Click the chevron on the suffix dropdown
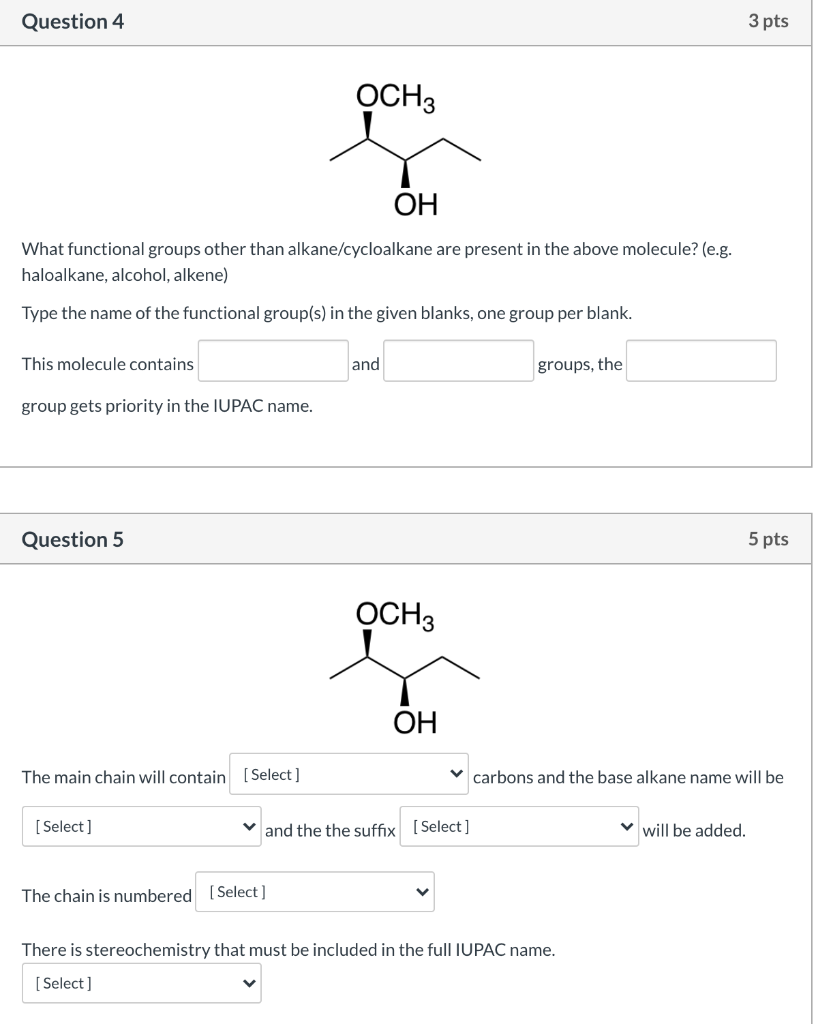This screenshot has height=1024, width=818. (626, 827)
